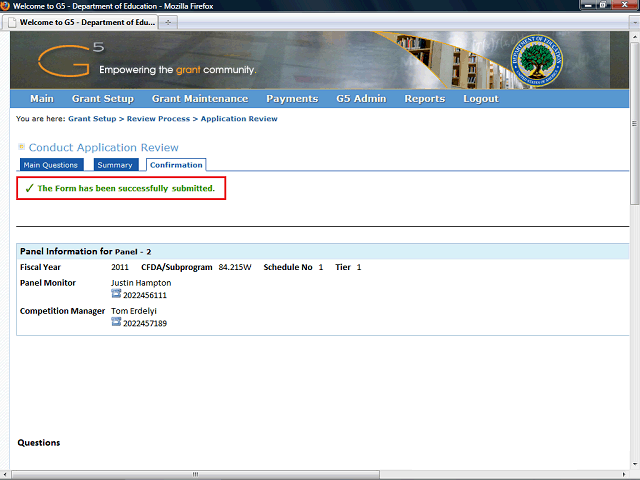Screen dimensions: 640x480
Task: Click the scroll down arrow on vertical scrollbar
Action: (634, 464)
